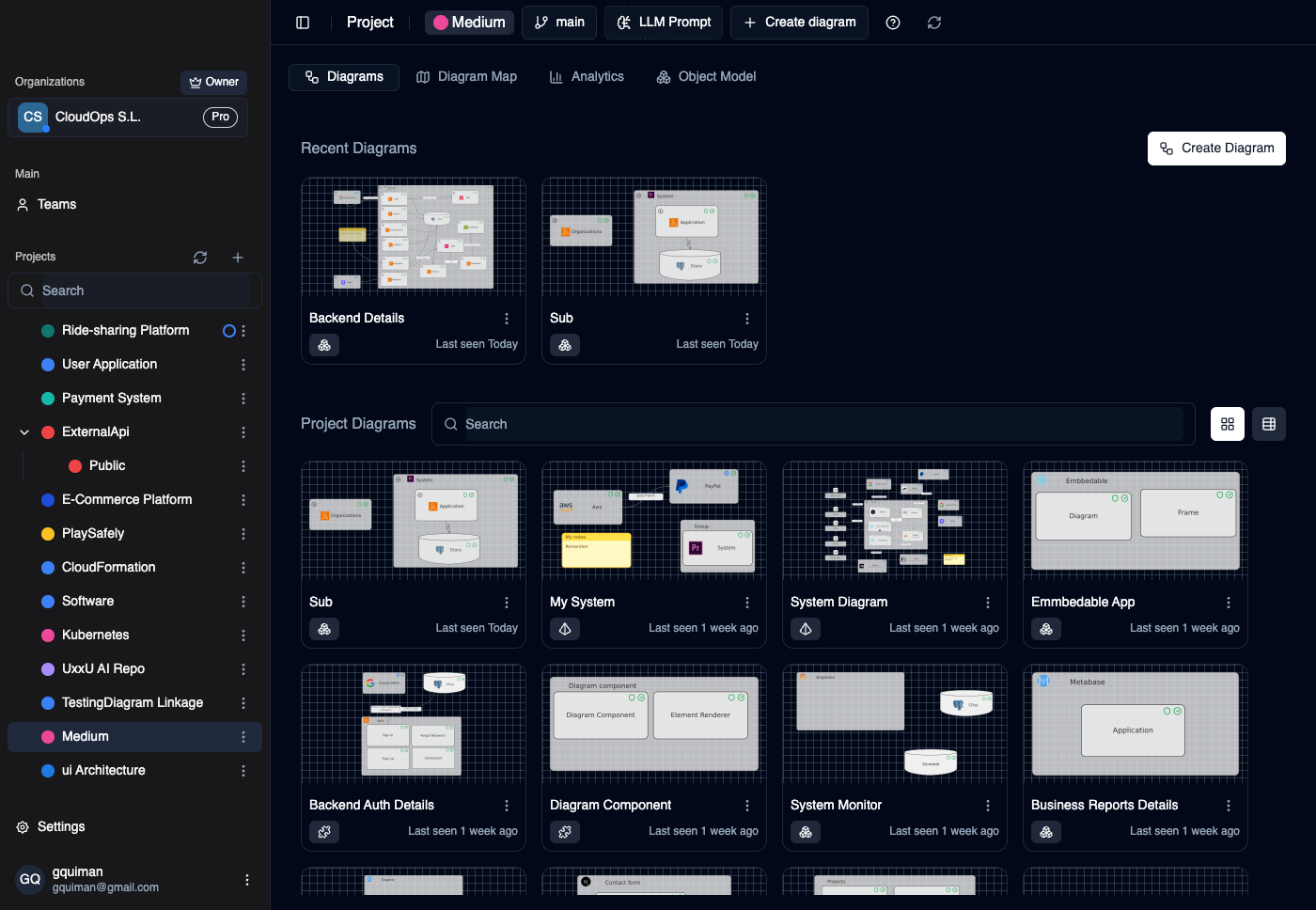The height and width of the screenshot is (910, 1316).
Task: Open options for Ride-sharing Platform project
Action: tap(243, 331)
